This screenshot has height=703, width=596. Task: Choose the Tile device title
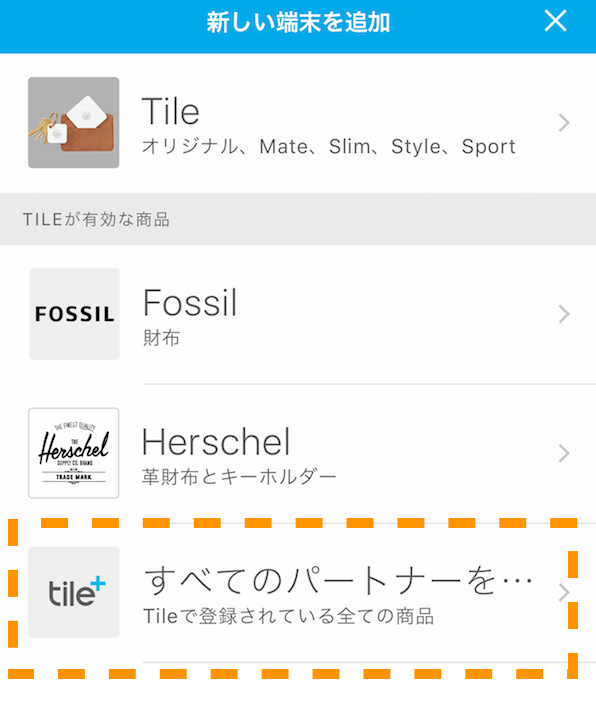click(x=171, y=111)
